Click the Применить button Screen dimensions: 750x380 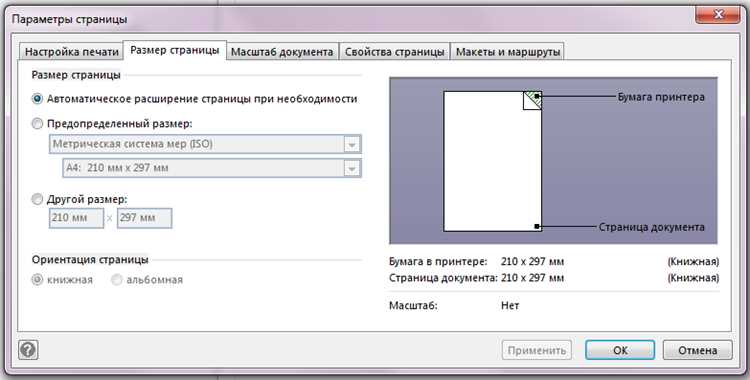point(537,350)
